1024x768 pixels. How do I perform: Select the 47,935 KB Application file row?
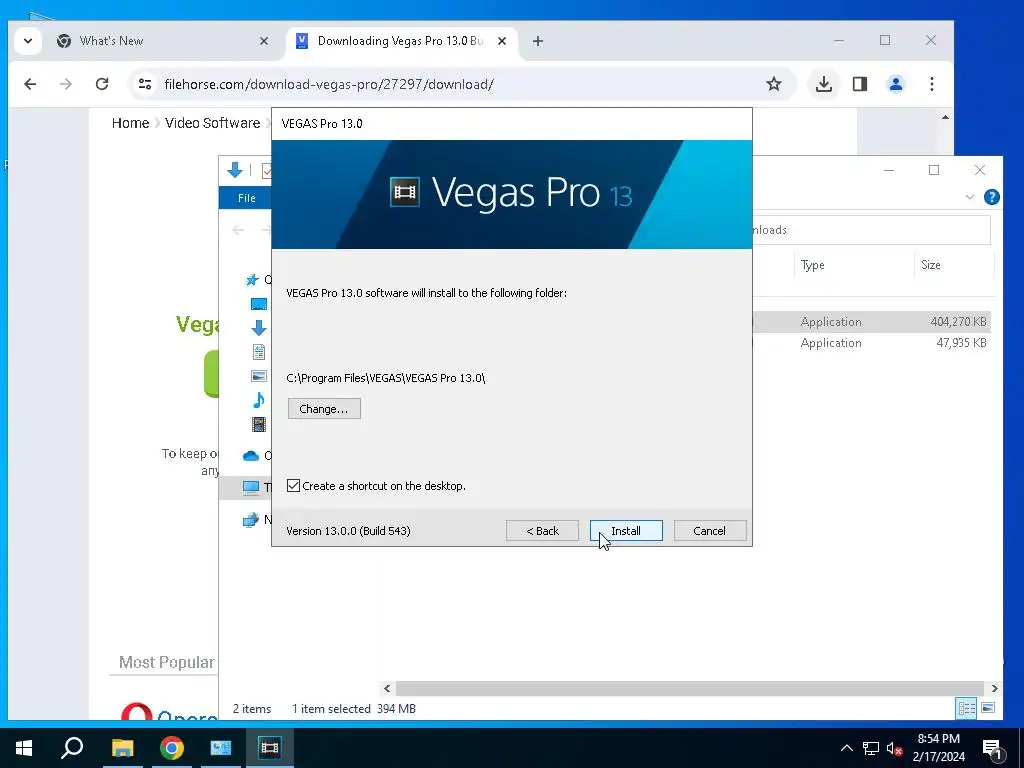click(x=872, y=343)
